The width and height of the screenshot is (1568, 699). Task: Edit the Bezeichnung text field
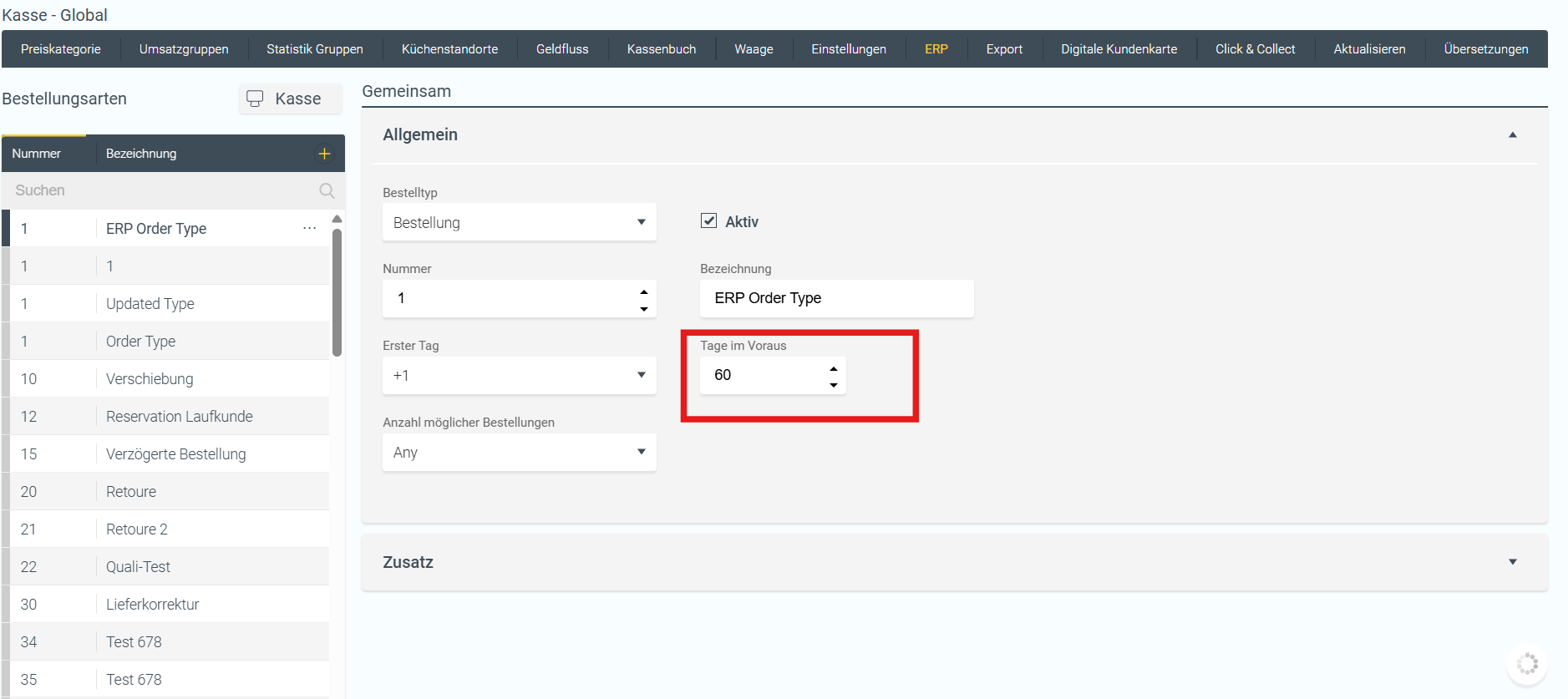837,298
